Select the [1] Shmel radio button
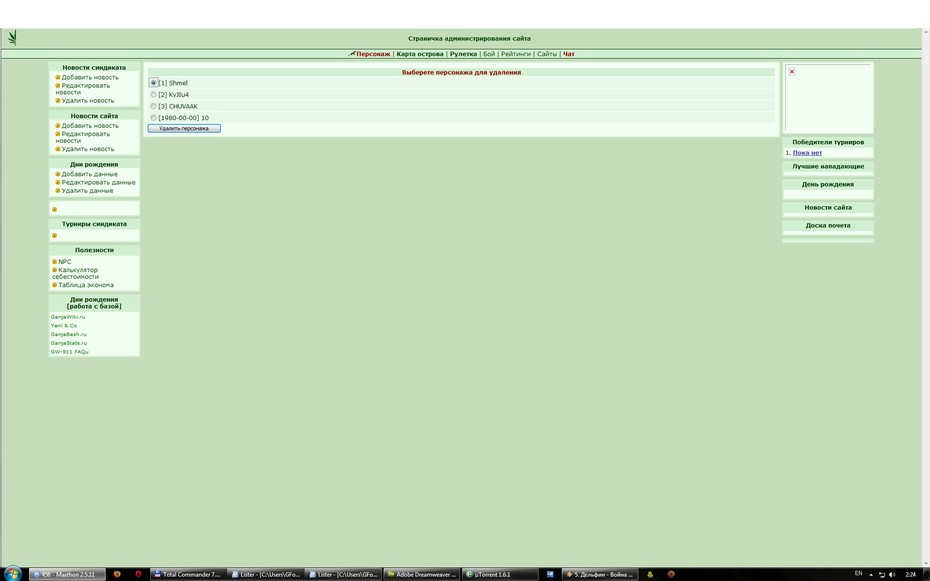930x581 pixels. pyautogui.click(x=154, y=83)
